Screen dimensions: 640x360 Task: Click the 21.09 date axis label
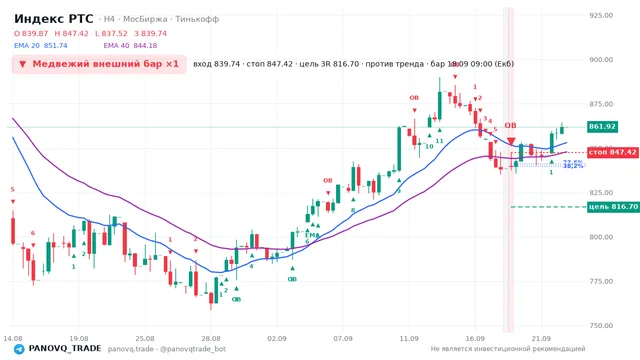[x=541, y=339]
